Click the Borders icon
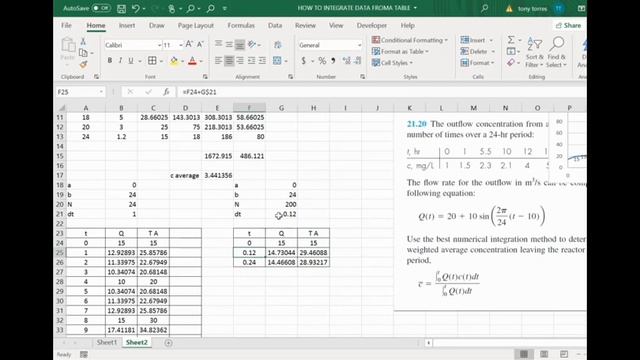Image resolution: width=640 pixels, height=360 pixels. tap(152, 61)
